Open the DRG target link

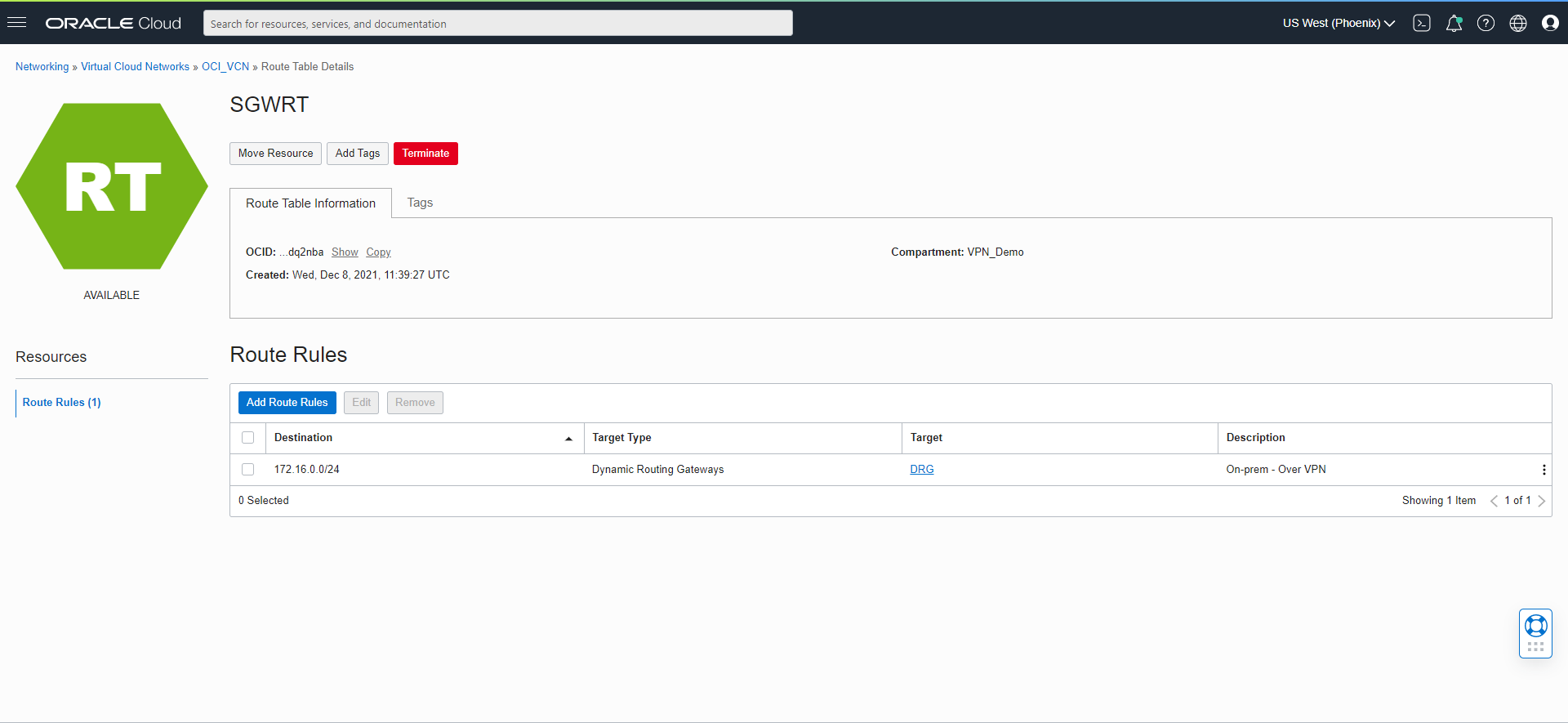click(921, 470)
